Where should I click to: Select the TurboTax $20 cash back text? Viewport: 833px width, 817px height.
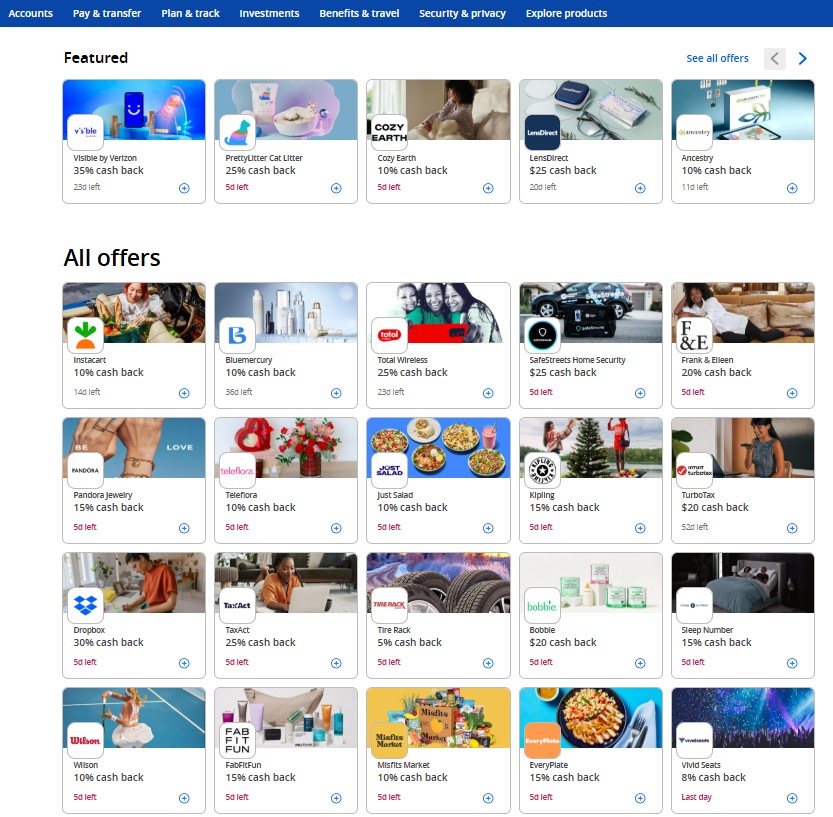coord(715,508)
